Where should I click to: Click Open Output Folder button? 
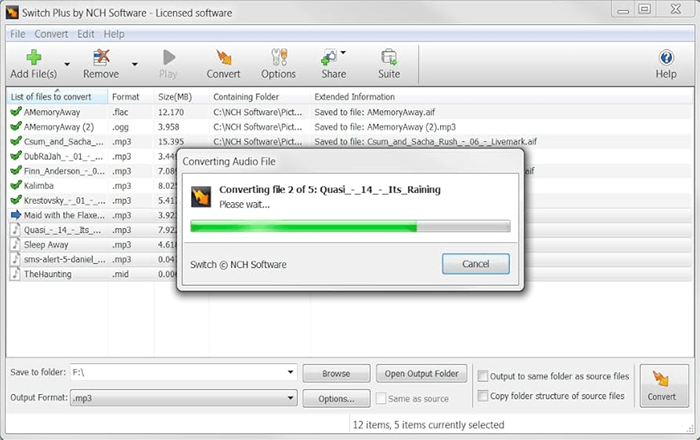click(x=421, y=374)
